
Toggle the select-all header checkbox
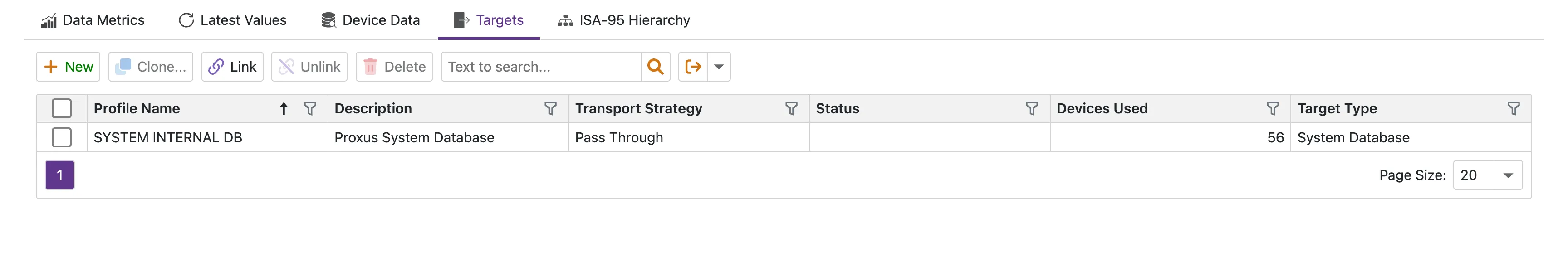(62, 107)
